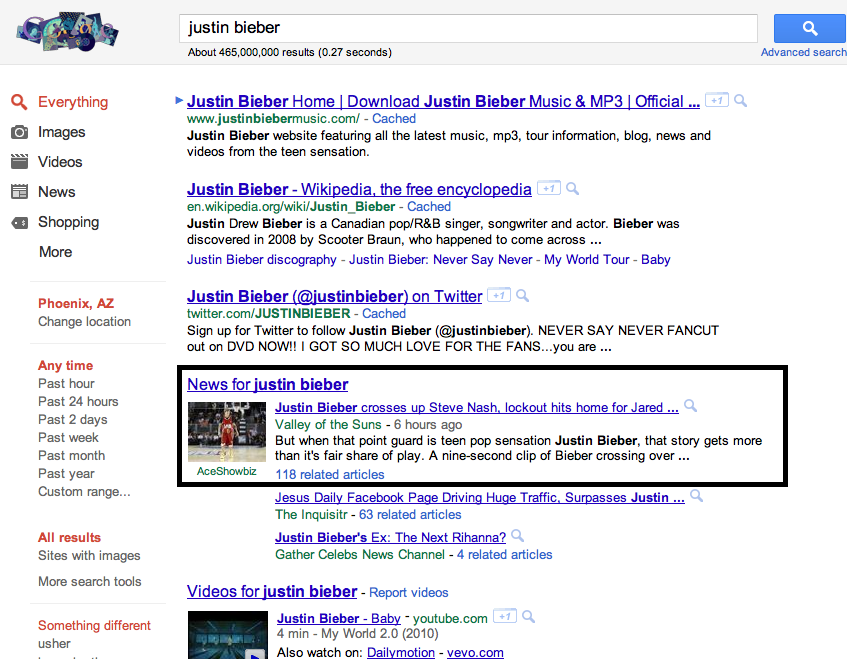Image resolution: width=847 pixels, height=659 pixels.
Task: Click +1 button beside Wikipedia result
Action: pyautogui.click(x=549, y=189)
